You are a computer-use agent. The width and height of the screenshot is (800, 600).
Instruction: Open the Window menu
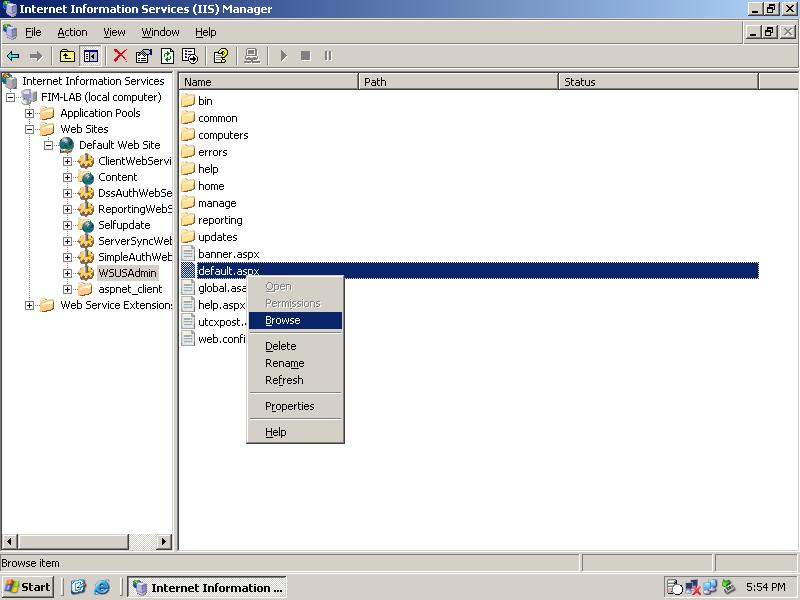[x=160, y=32]
